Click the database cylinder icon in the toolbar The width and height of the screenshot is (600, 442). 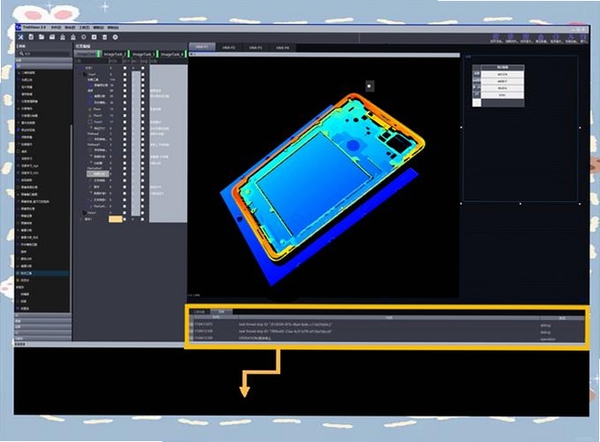(x=104, y=37)
